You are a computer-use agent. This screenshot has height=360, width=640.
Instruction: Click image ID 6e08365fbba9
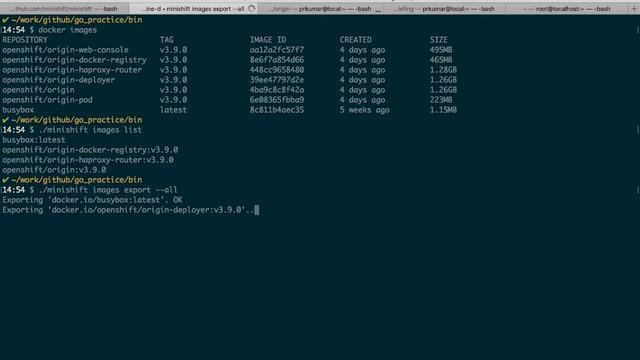click(277, 100)
